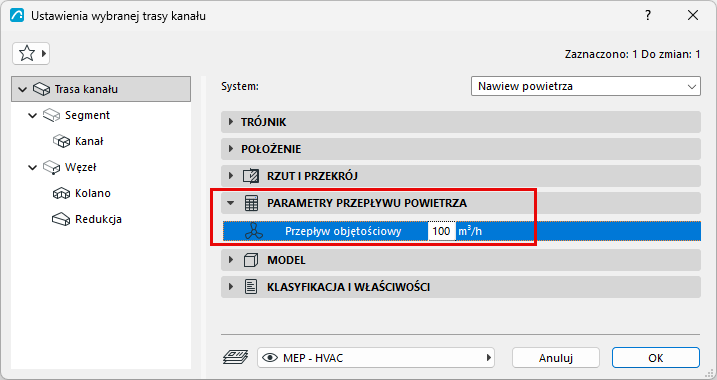Open the arrow next to the Favorites star
This screenshot has width=717, height=380.
(44, 54)
